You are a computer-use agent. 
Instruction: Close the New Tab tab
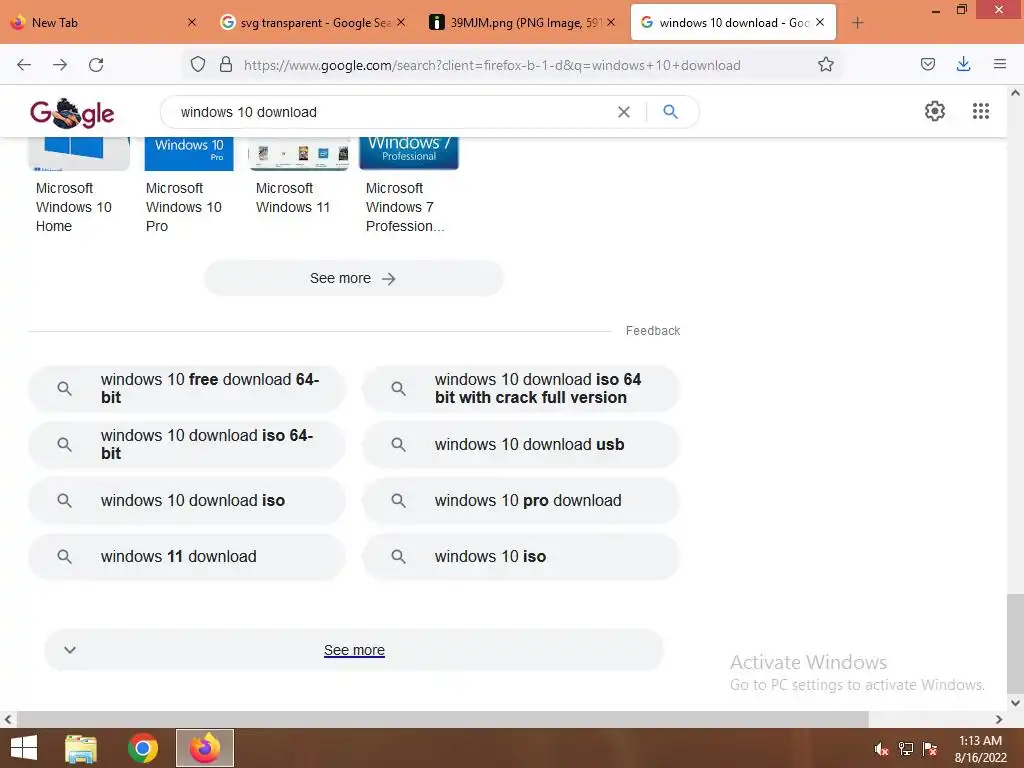point(191,22)
